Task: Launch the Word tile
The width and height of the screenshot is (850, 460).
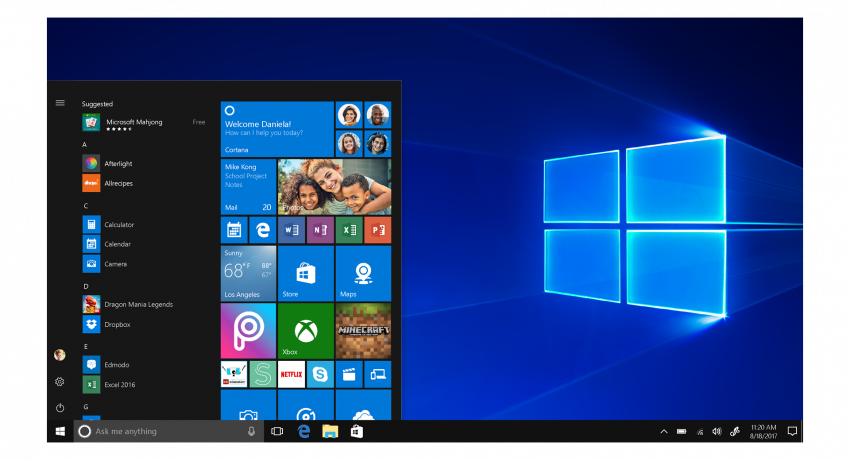Action: (292, 230)
